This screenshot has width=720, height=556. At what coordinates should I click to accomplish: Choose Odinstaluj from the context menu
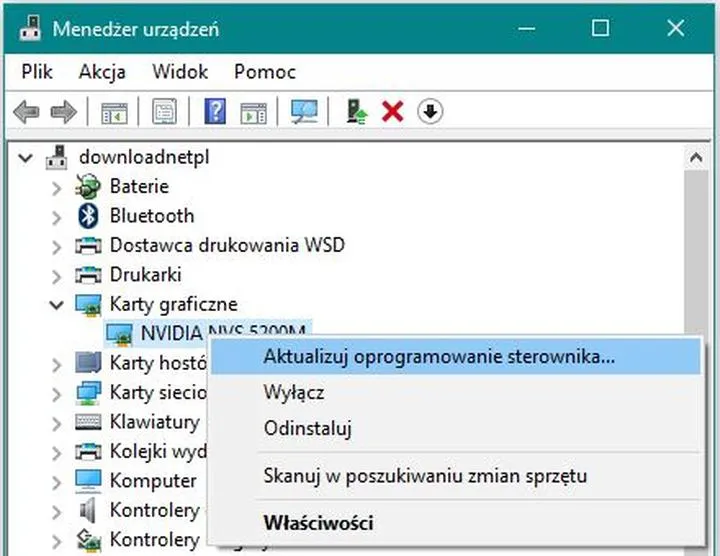tap(456, 428)
